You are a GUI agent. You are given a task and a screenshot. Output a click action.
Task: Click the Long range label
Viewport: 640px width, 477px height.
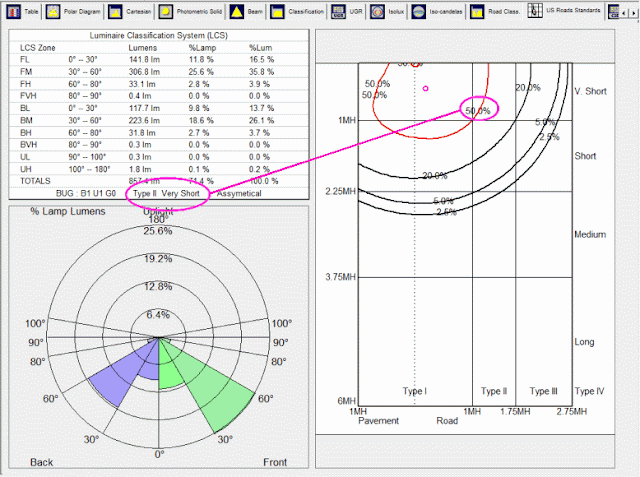coord(584,342)
